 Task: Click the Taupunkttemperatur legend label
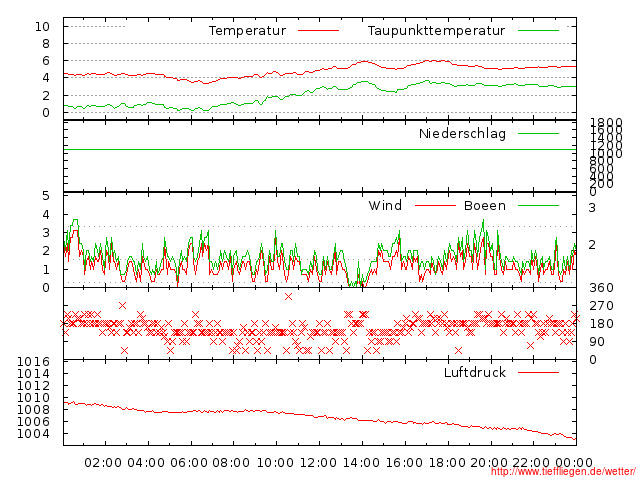[436, 31]
